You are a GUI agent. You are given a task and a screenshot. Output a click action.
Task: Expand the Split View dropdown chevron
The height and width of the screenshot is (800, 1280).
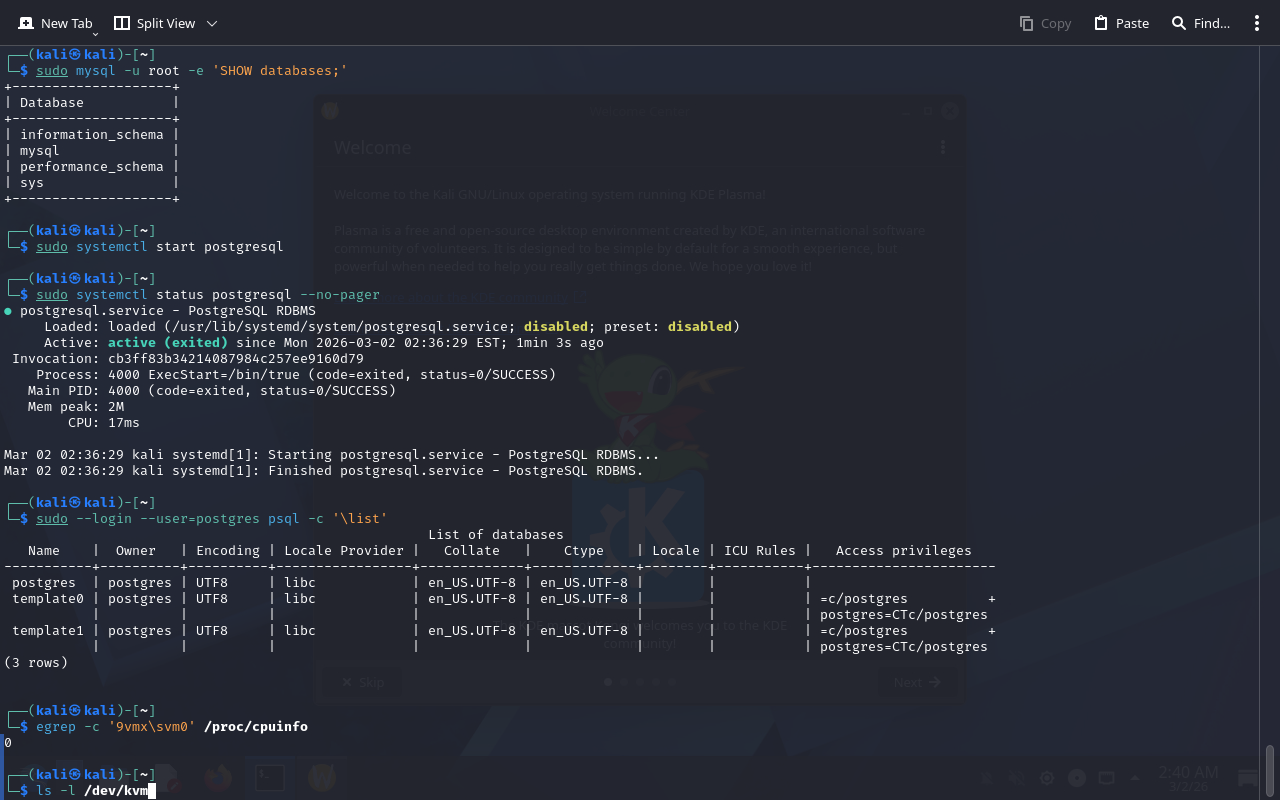tap(211, 23)
